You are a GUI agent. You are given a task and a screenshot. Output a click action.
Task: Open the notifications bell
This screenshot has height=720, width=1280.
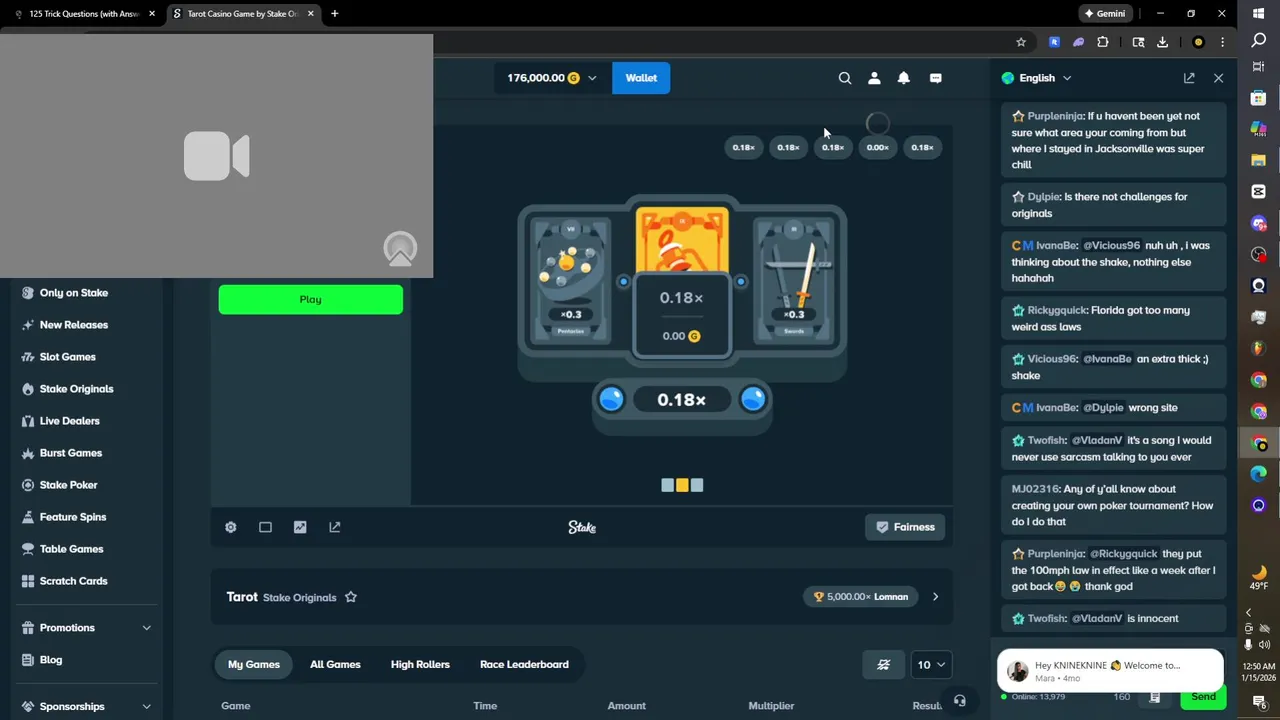904,78
